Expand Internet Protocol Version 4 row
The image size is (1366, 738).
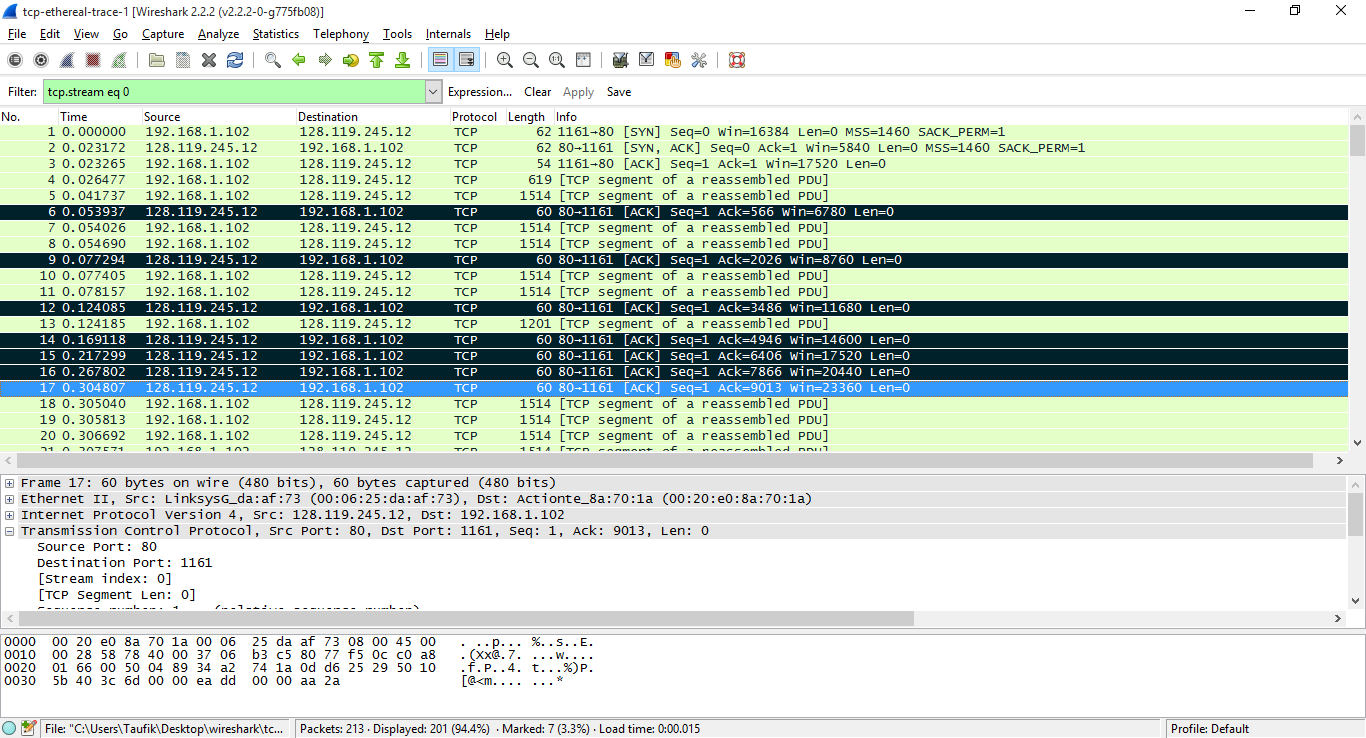click(10, 515)
